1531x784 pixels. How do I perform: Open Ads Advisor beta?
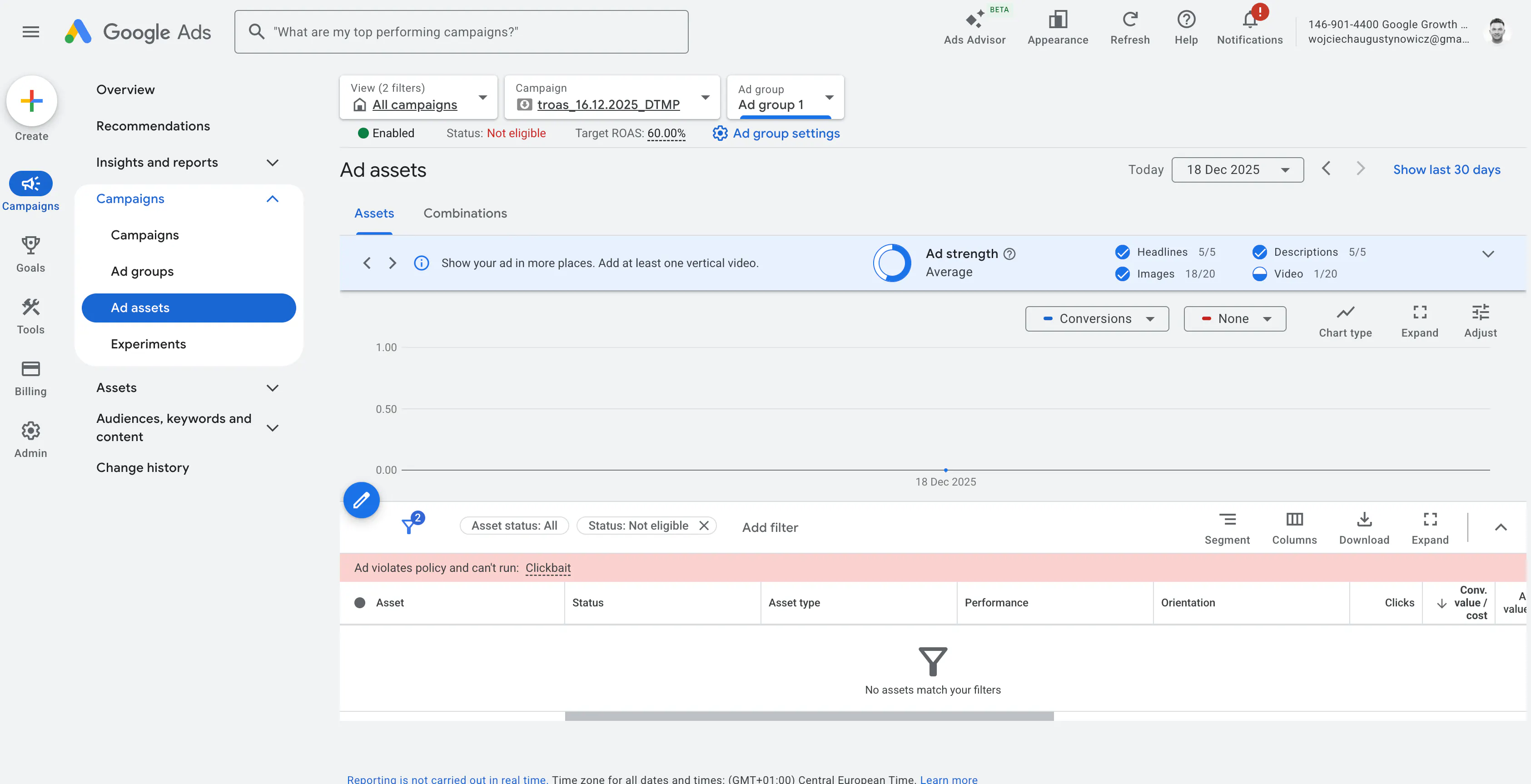(x=974, y=28)
